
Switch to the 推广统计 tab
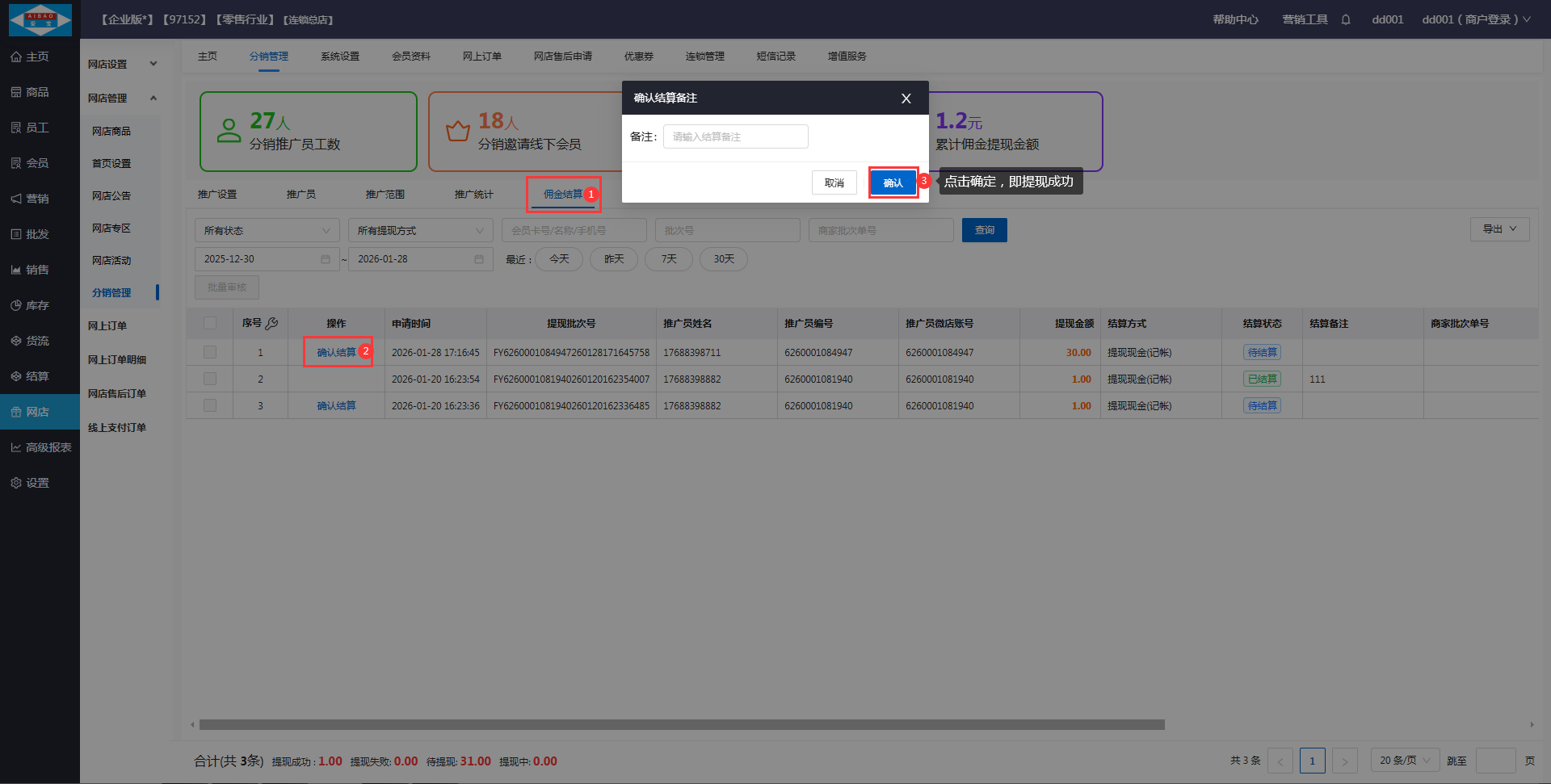473,195
